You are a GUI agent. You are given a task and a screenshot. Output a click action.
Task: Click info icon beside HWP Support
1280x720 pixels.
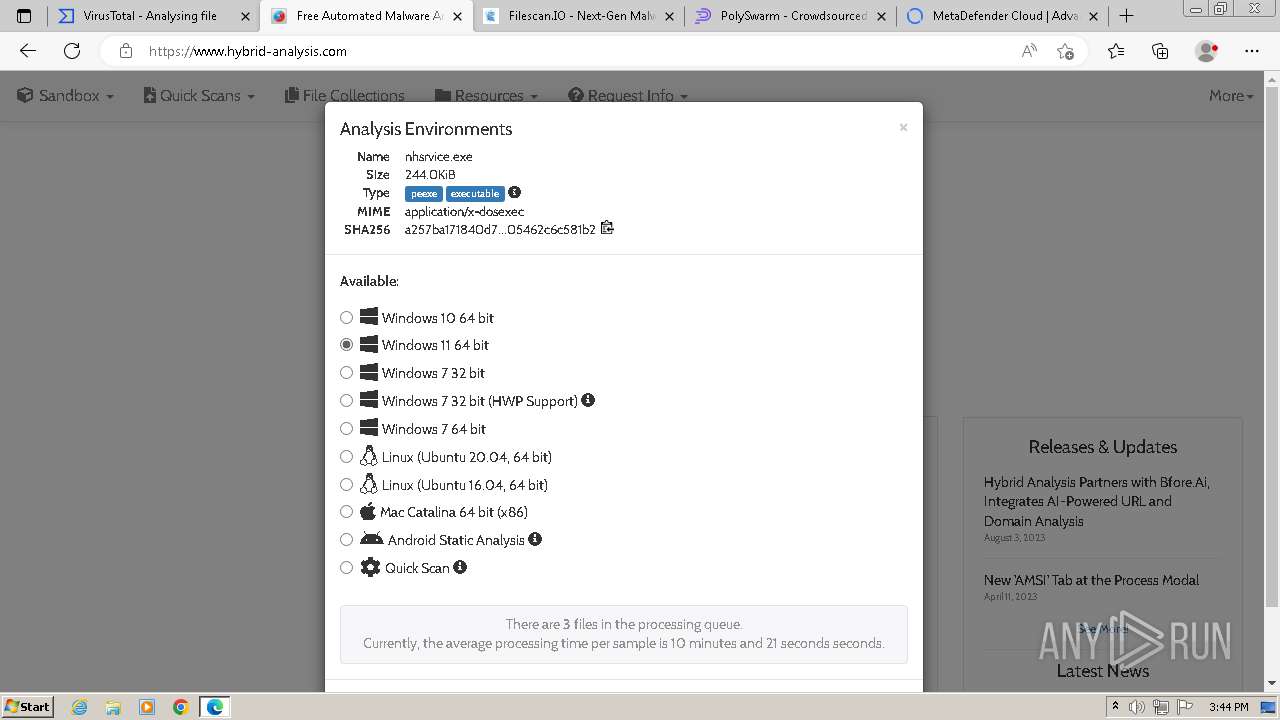pos(588,400)
